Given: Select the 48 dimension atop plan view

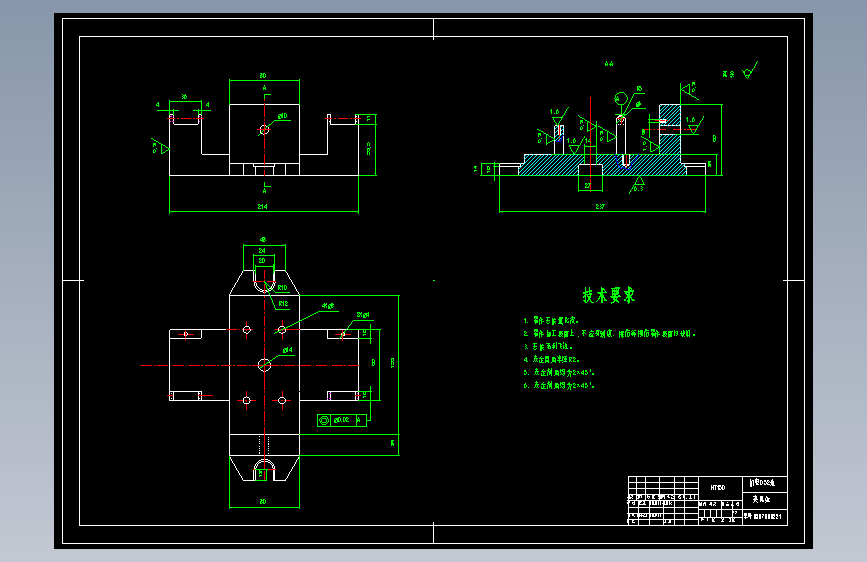Looking at the screenshot, I should [263, 240].
